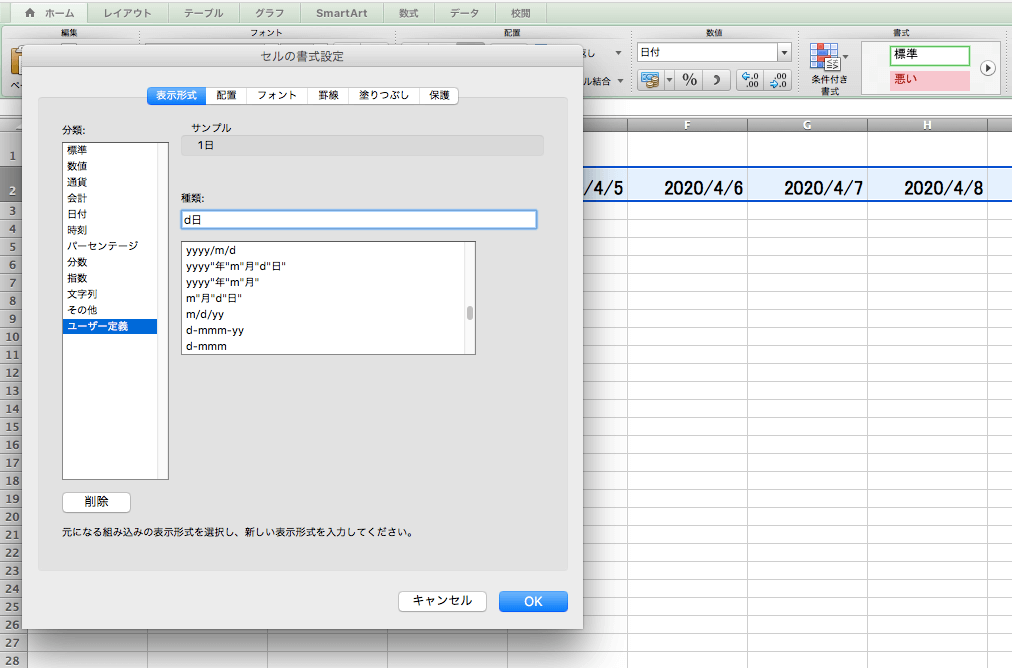The height and width of the screenshot is (668, 1012).
Task: Show more cell styles arrow button
Action: [987, 68]
